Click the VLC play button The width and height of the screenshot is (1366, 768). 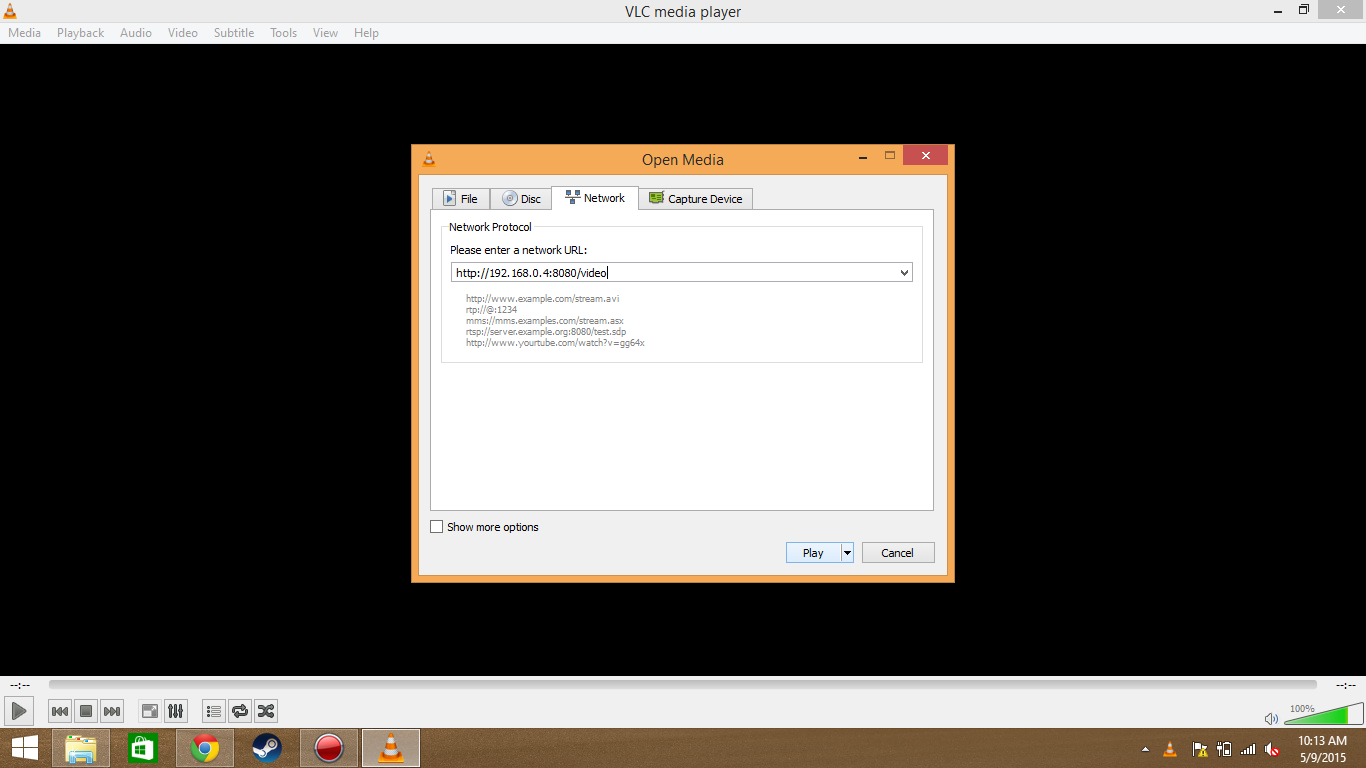19,711
